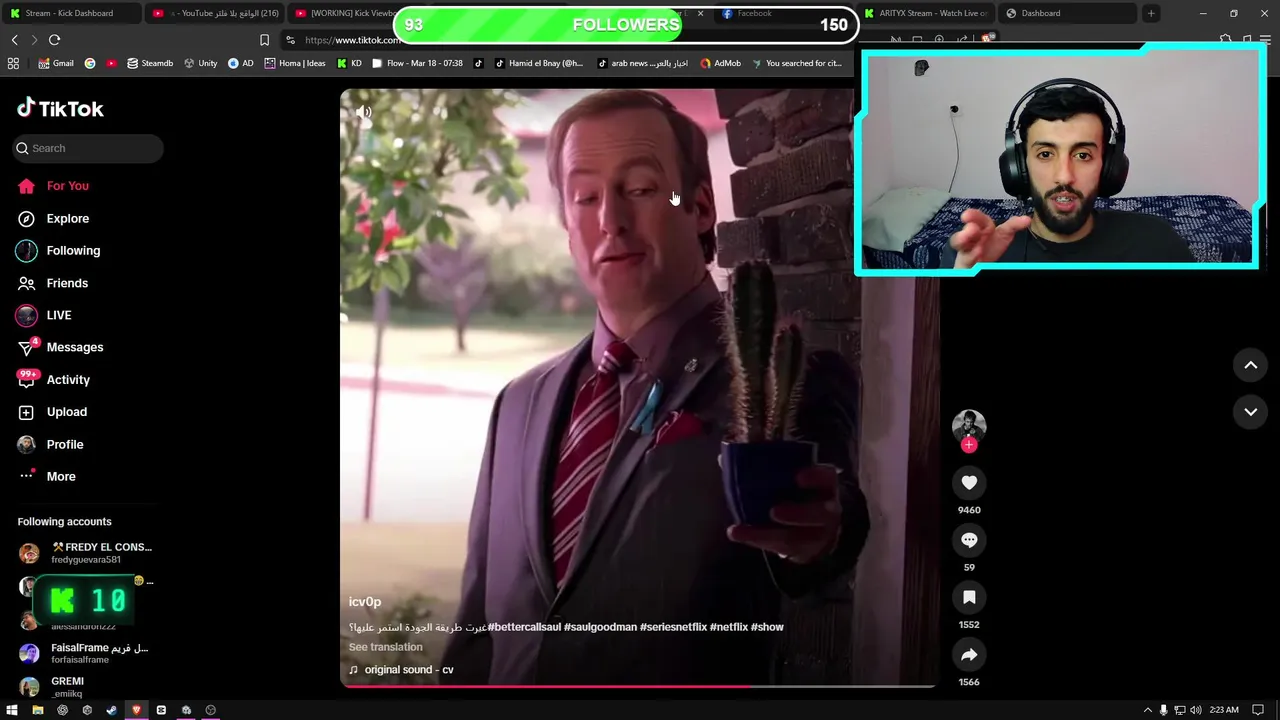1280x720 pixels.
Task: Open FREDY EL CONS... following account
Action: click(x=85, y=553)
